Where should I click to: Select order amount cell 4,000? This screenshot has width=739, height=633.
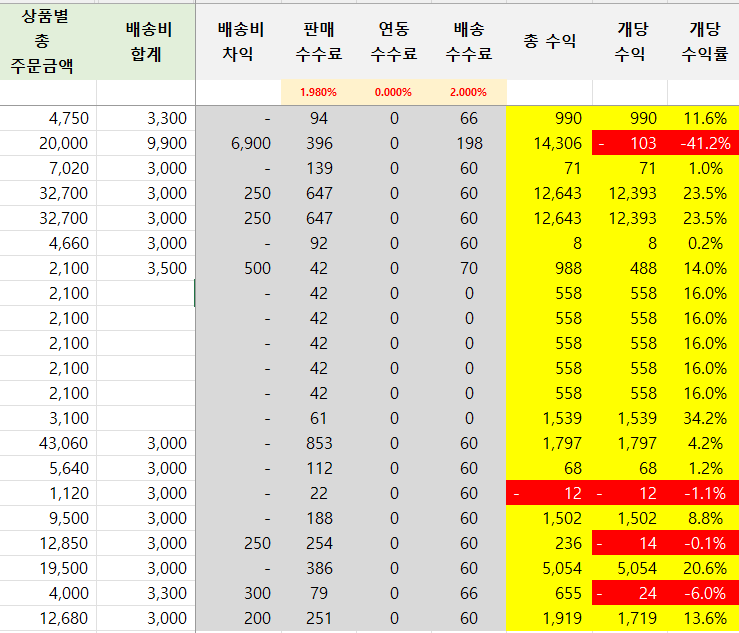48,593
